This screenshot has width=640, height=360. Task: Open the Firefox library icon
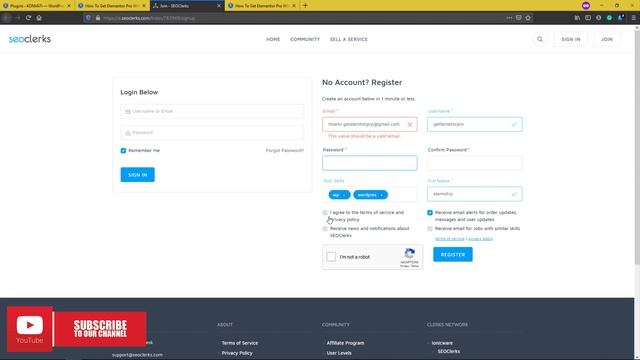tap(577, 18)
